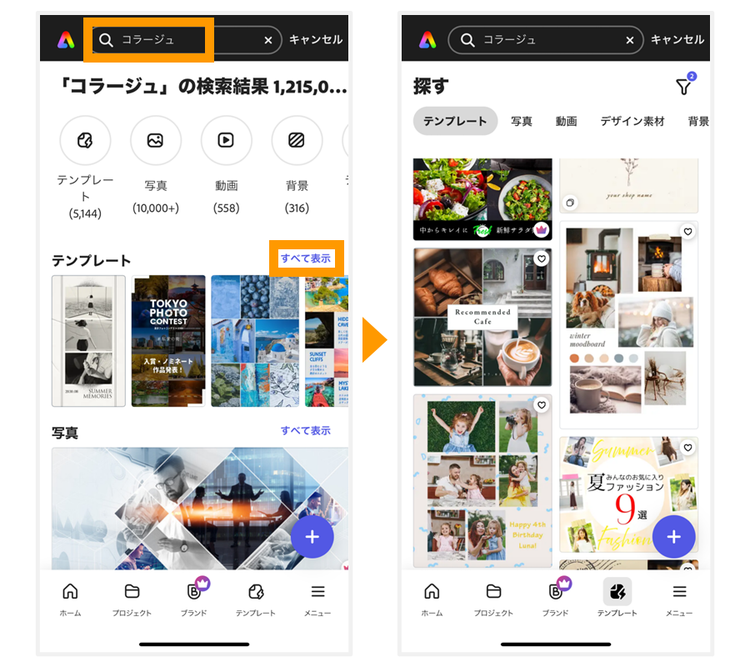Tap the premium crown badge on salad template

(541, 230)
